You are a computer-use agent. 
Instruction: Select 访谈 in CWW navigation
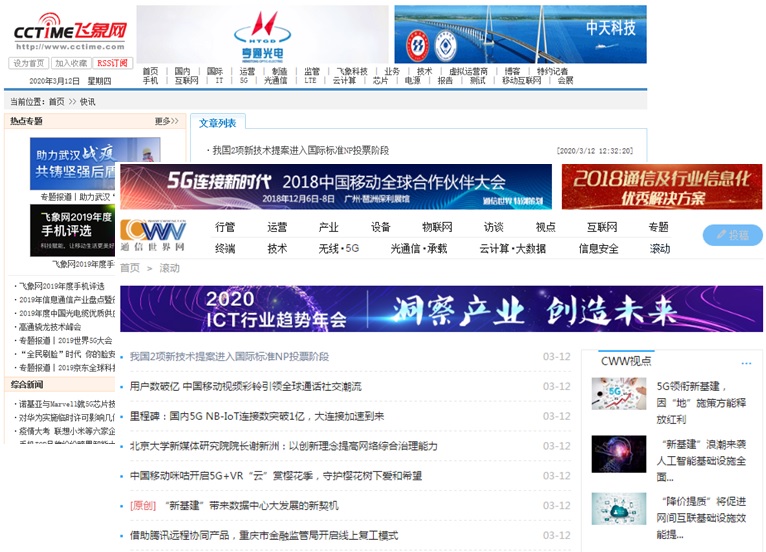coord(493,227)
